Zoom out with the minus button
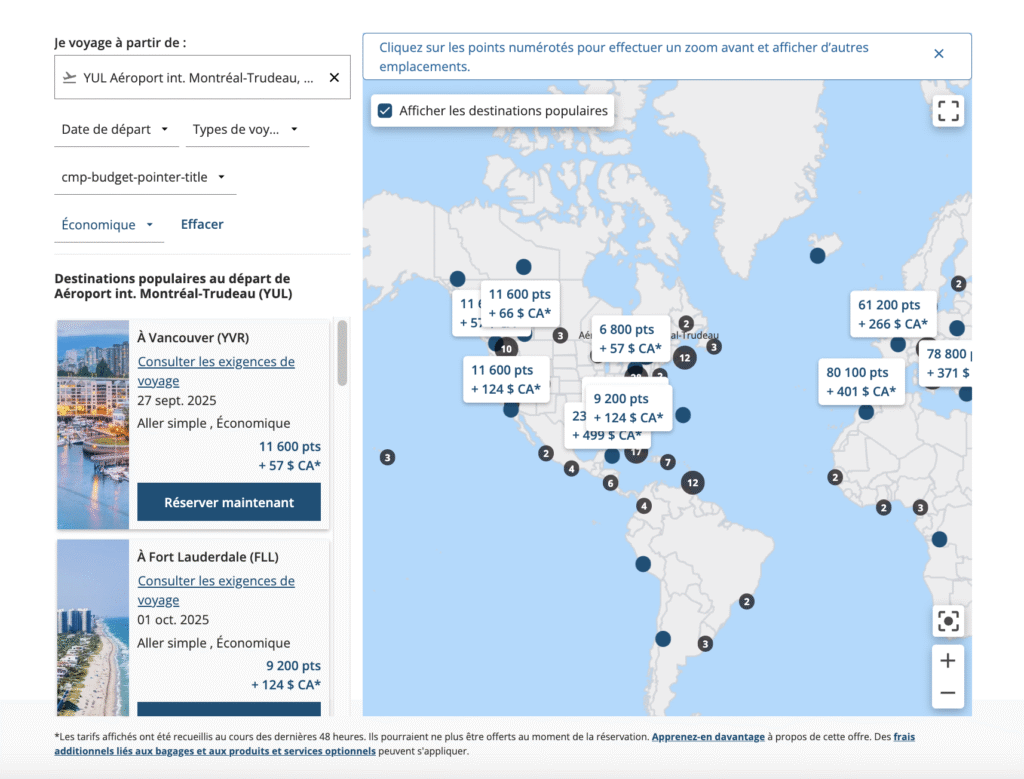Viewport: 1024px width, 779px height. 947,693
